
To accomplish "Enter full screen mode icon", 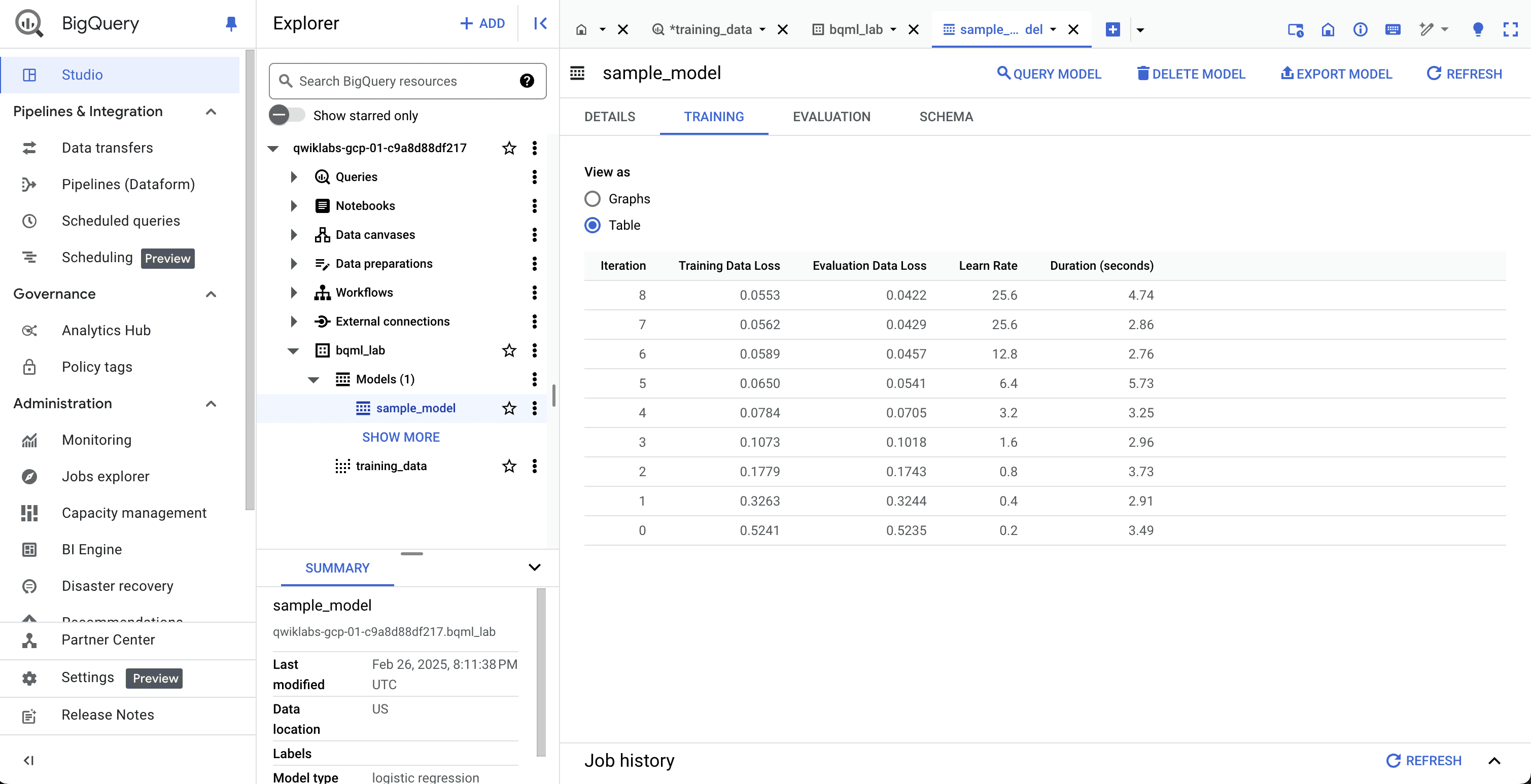I will point(1510,29).
